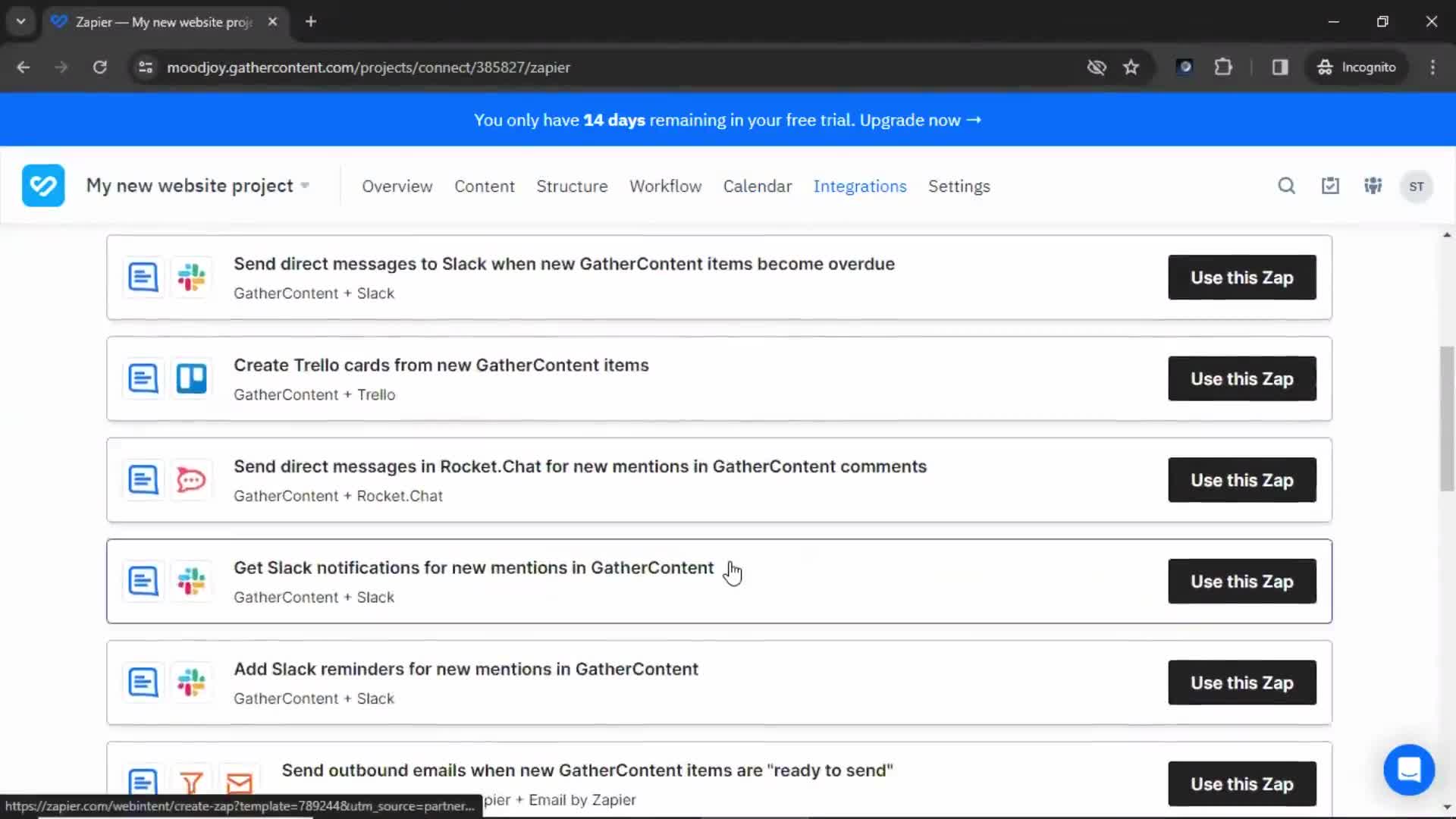Use this Zap for Trello cards

pyautogui.click(x=1241, y=378)
